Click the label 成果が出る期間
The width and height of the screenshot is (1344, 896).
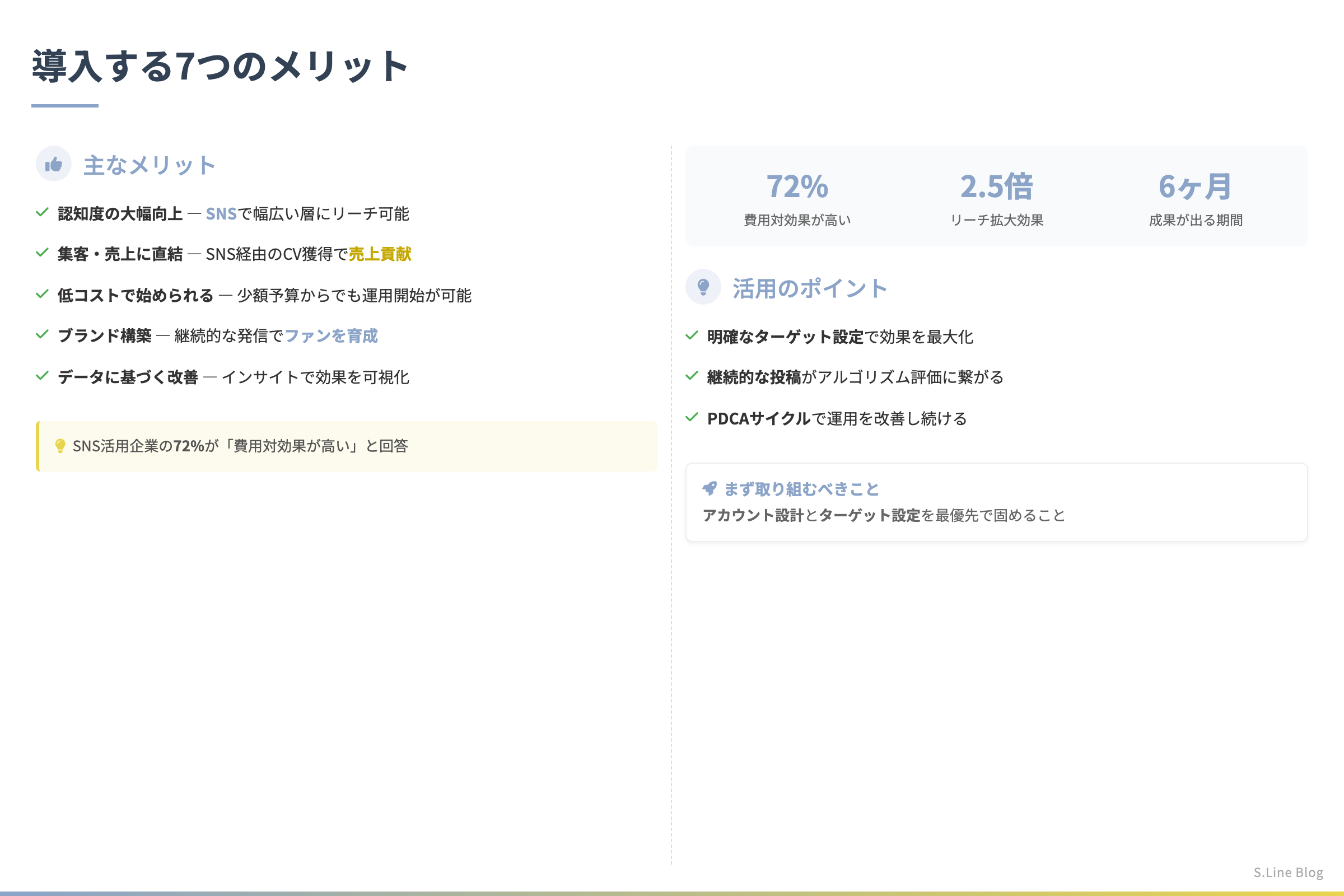coord(1196,221)
